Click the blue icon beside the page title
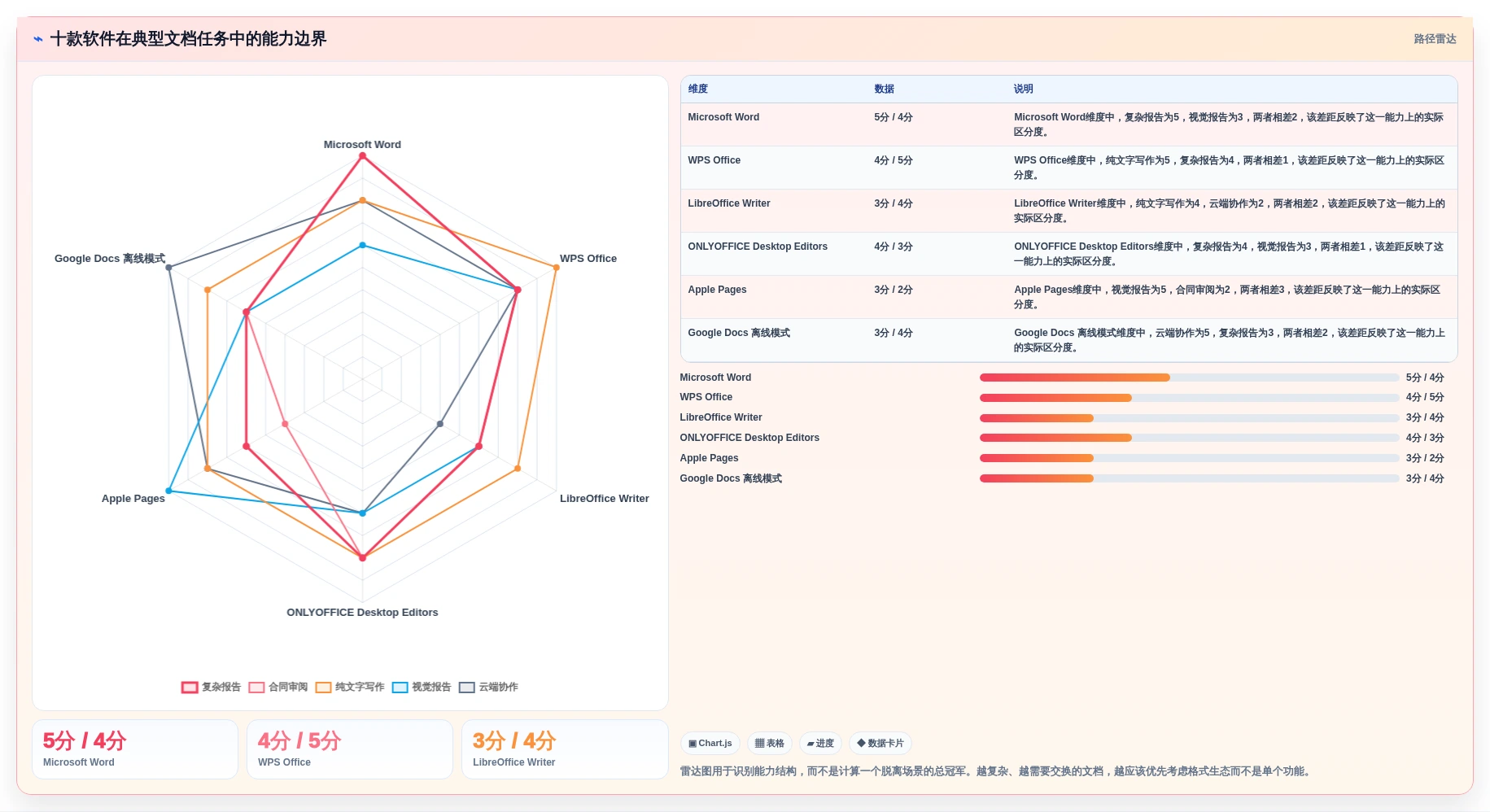 coord(38,39)
